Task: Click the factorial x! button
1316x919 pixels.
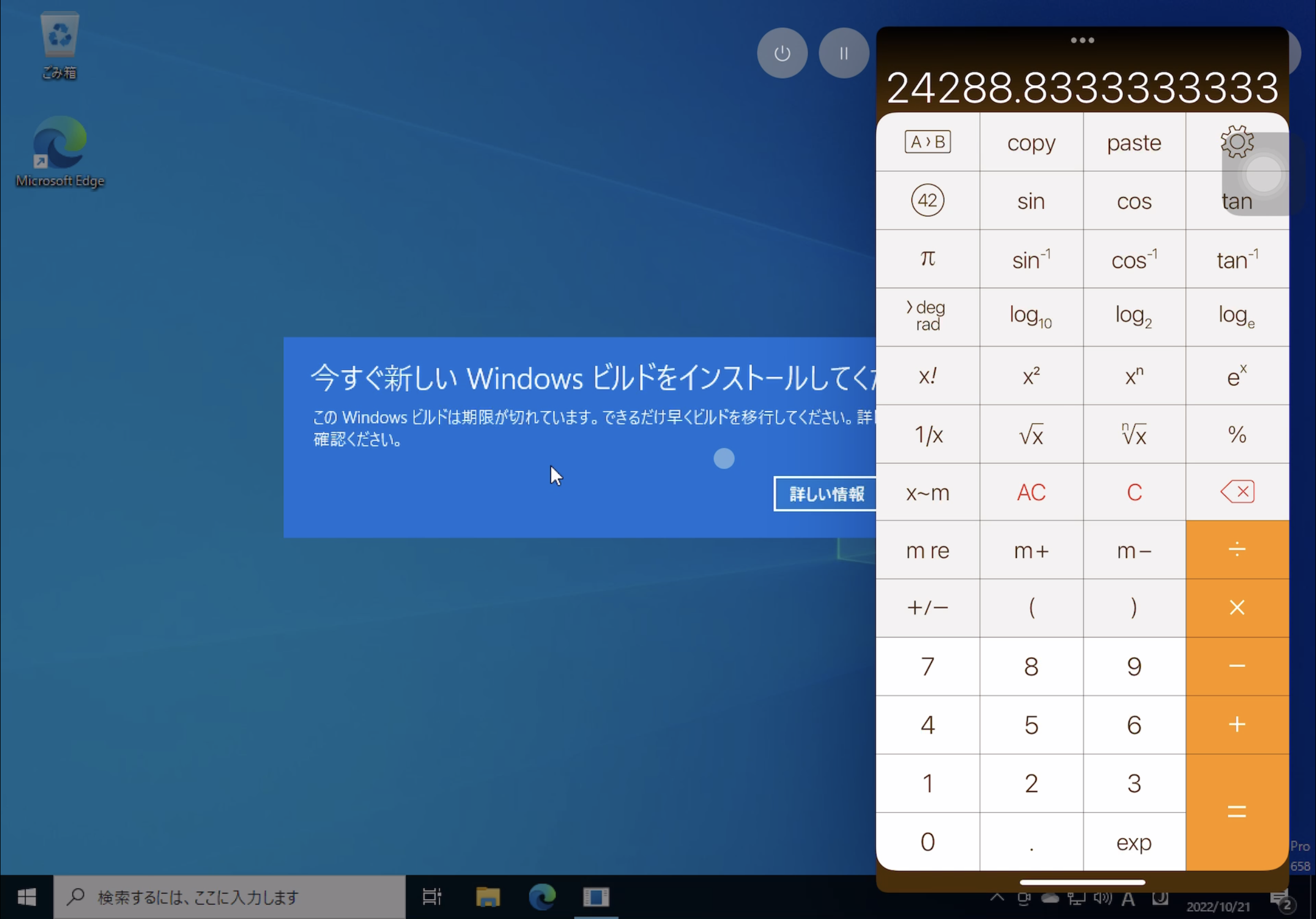Action: coord(927,375)
